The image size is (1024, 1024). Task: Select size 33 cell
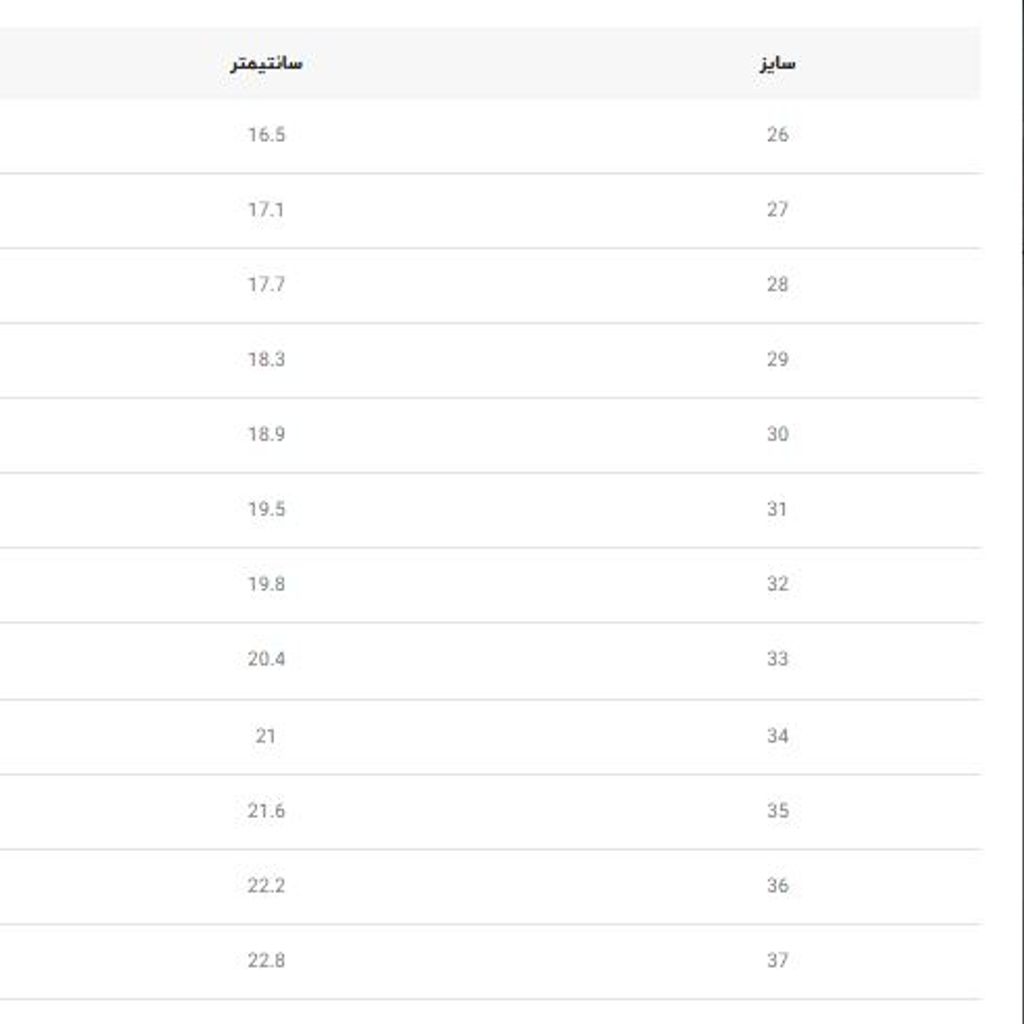click(777, 659)
